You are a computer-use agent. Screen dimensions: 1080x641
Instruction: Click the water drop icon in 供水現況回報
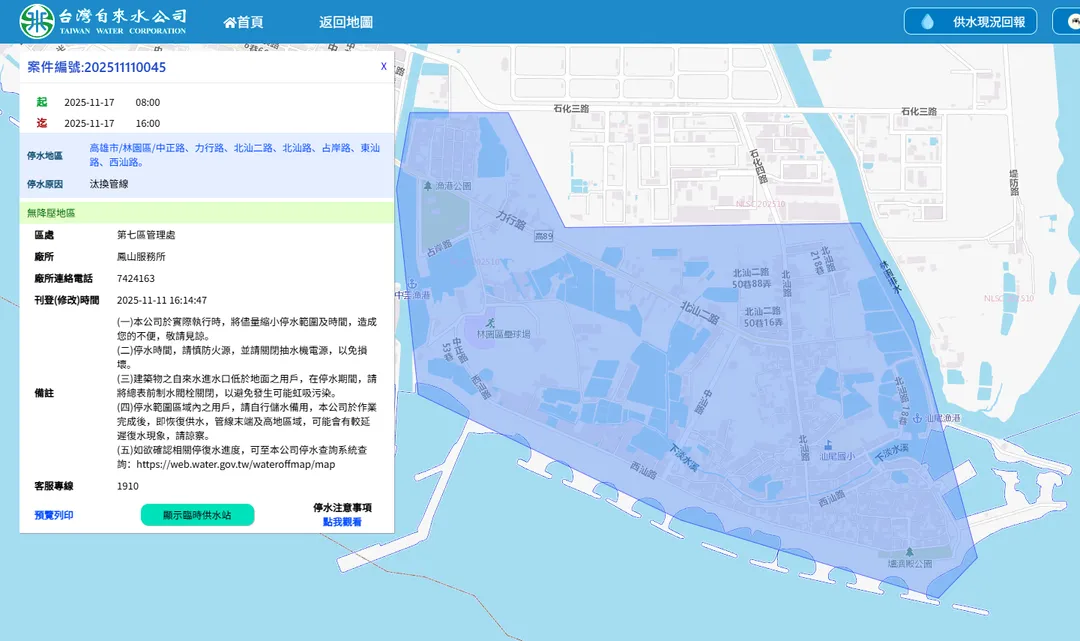(927, 22)
